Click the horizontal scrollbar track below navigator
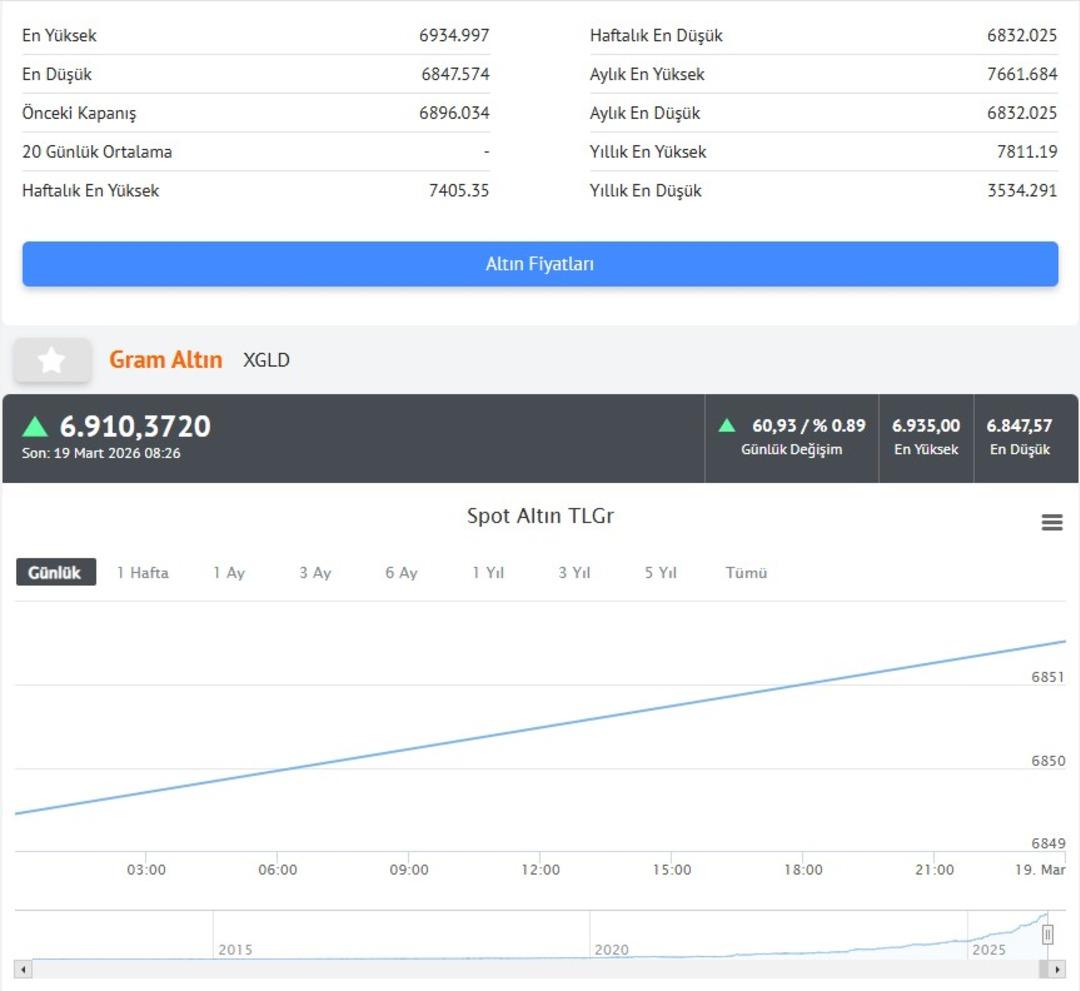1080x991 pixels. pyautogui.click(x=540, y=969)
